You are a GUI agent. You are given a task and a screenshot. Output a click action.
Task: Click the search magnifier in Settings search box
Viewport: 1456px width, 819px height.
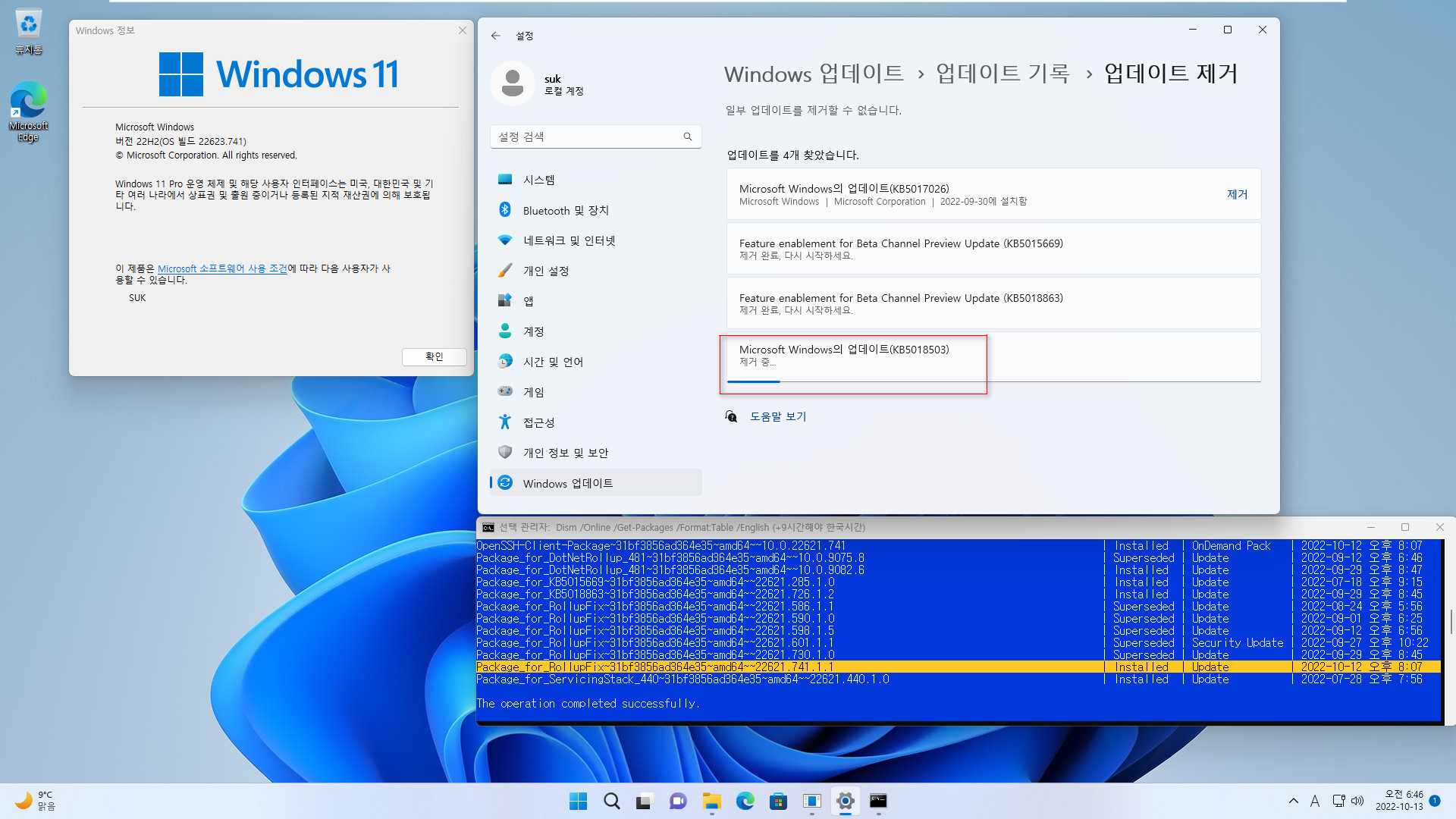pos(688,136)
